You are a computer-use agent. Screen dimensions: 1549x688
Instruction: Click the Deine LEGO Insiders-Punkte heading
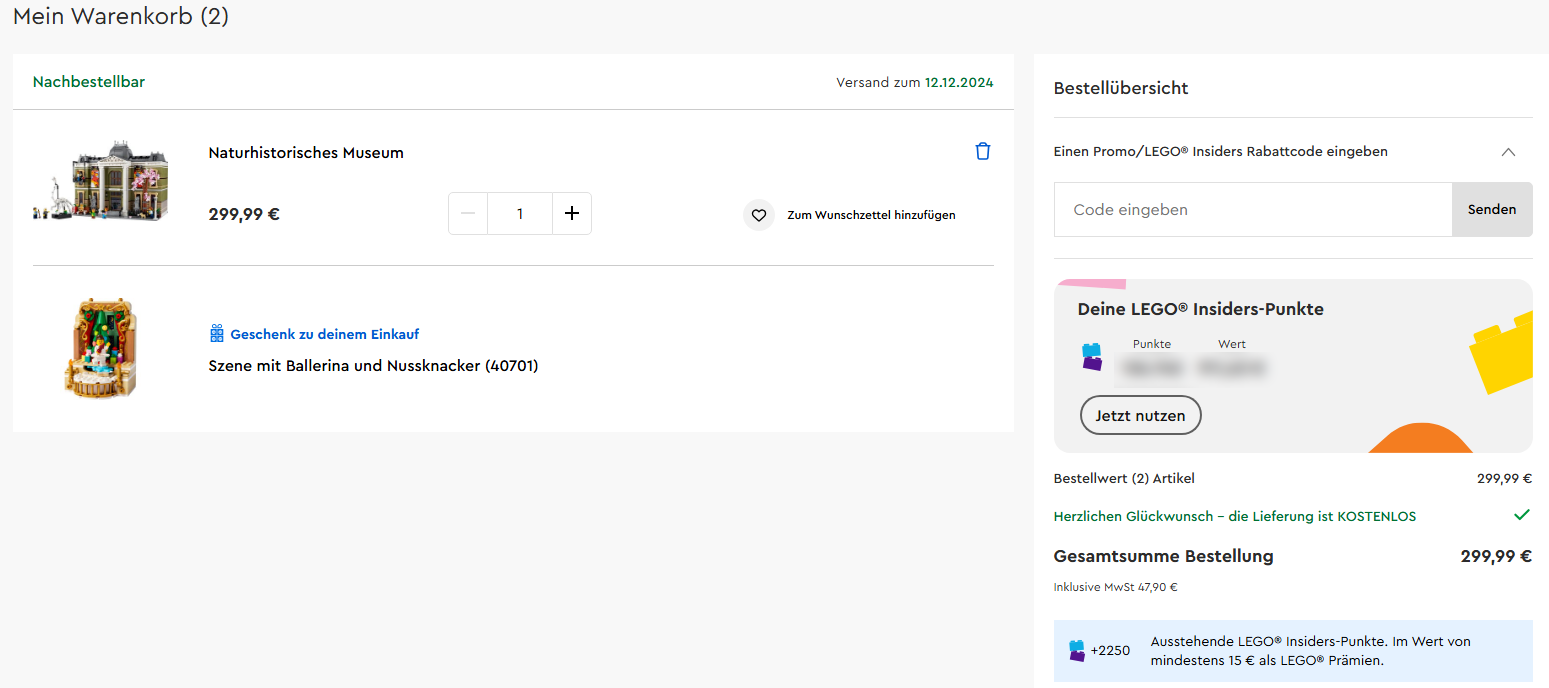coord(1201,309)
